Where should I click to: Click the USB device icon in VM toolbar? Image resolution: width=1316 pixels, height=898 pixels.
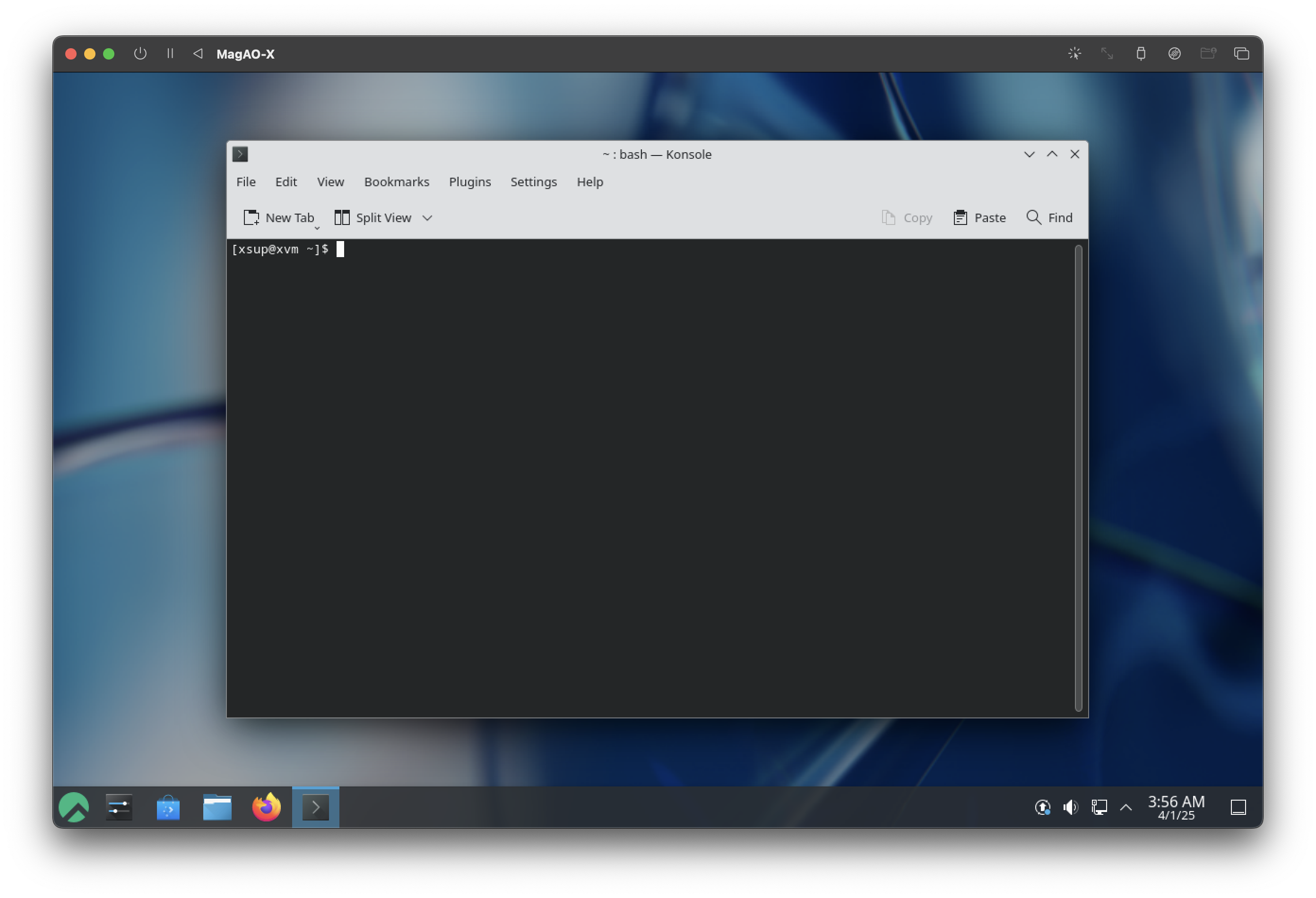tap(1141, 53)
